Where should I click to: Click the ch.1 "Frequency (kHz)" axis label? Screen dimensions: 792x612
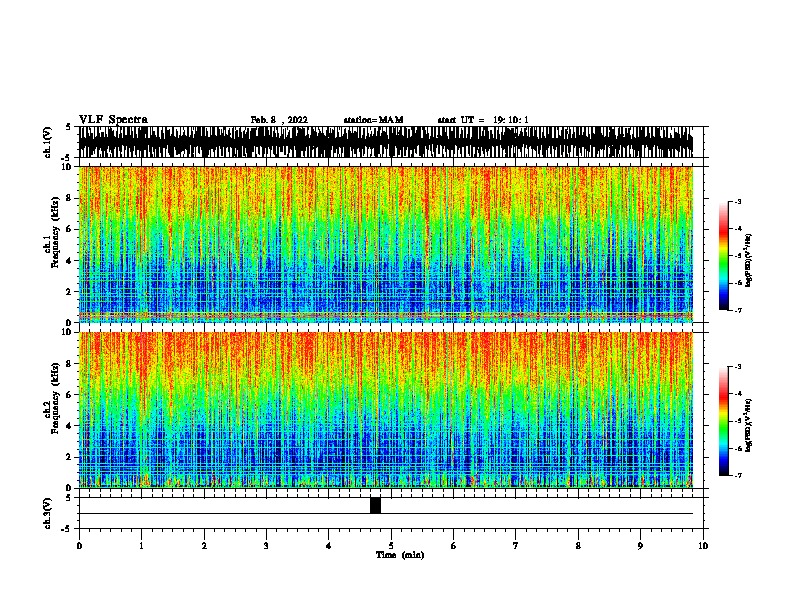coord(55,232)
